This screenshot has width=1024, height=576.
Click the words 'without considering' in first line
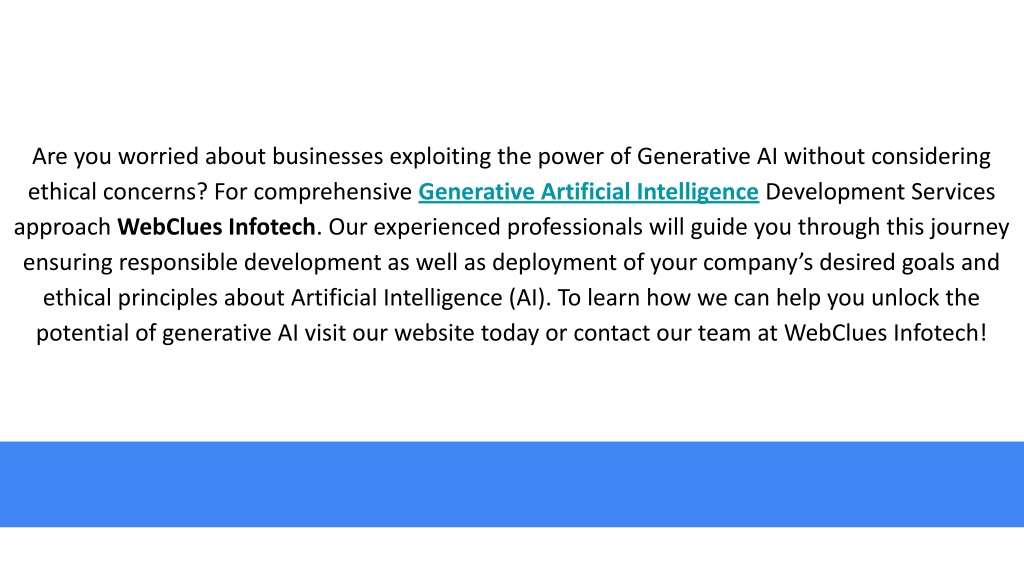pyautogui.click(x=888, y=157)
